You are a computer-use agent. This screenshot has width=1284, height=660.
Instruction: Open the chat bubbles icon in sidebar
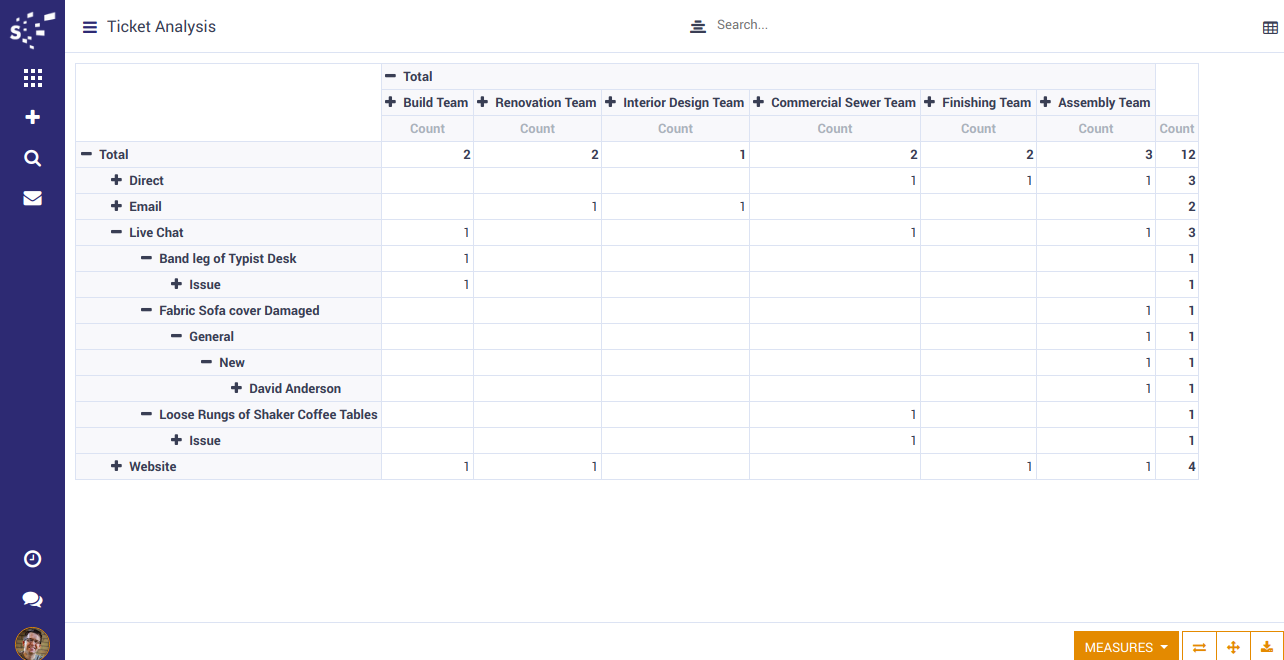tap(32, 600)
